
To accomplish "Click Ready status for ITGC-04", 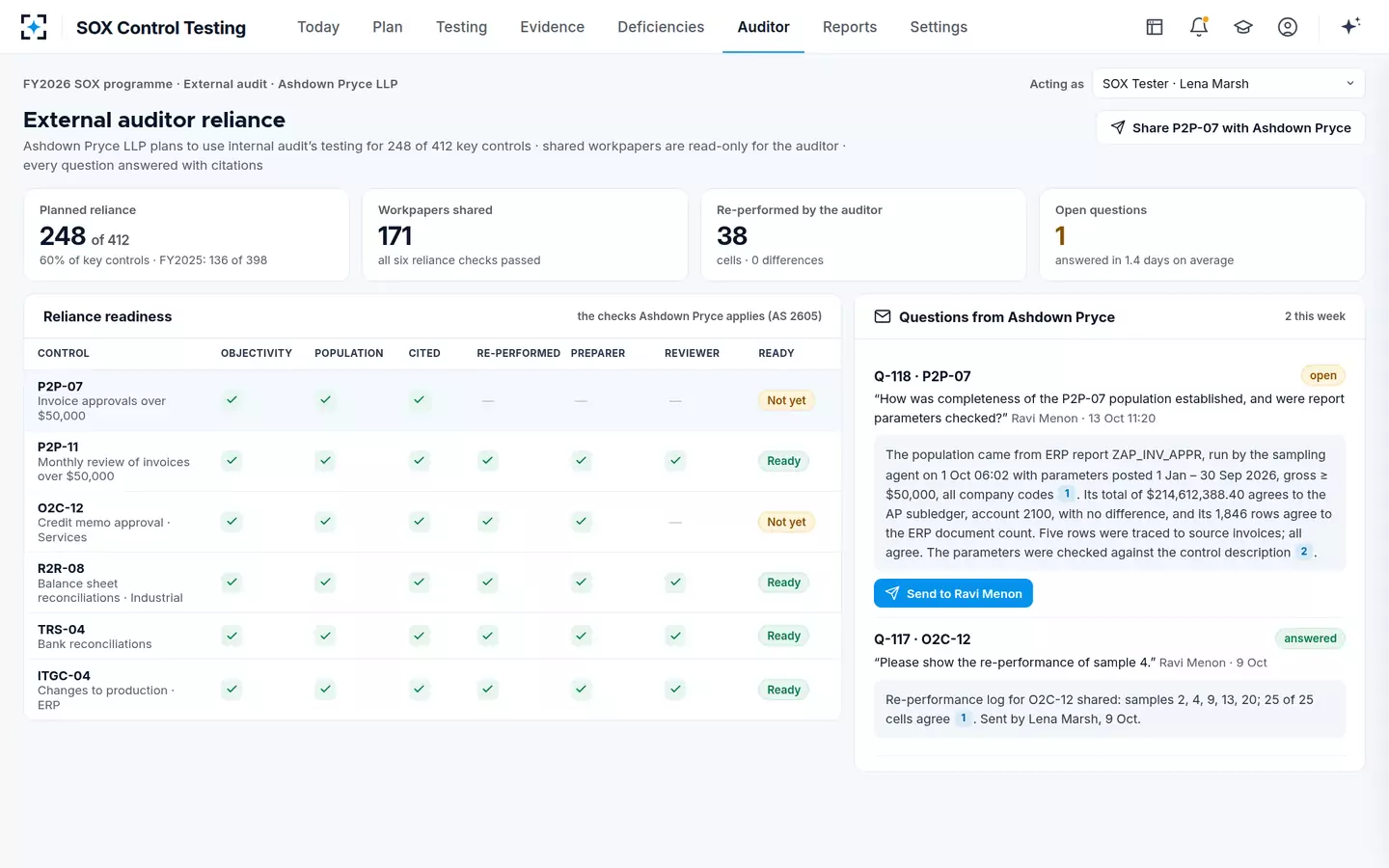I will [x=783, y=690].
